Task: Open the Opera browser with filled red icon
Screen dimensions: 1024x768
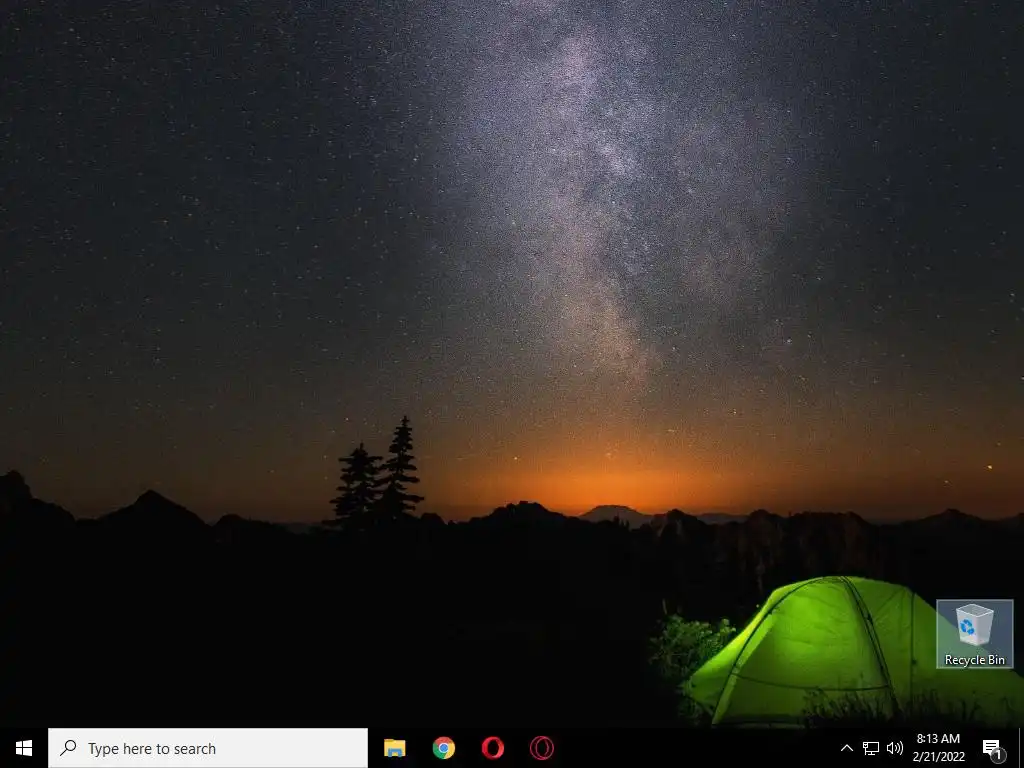Action: [x=493, y=748]
